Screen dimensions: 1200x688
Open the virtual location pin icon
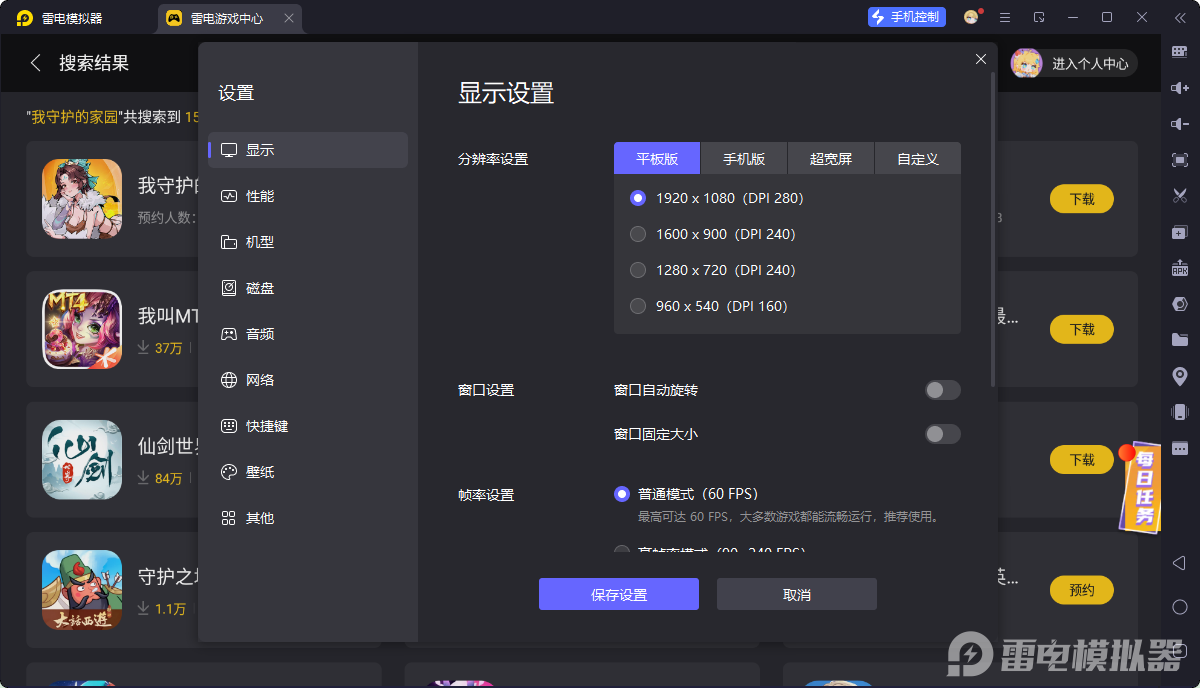(x=1180, y=376)
